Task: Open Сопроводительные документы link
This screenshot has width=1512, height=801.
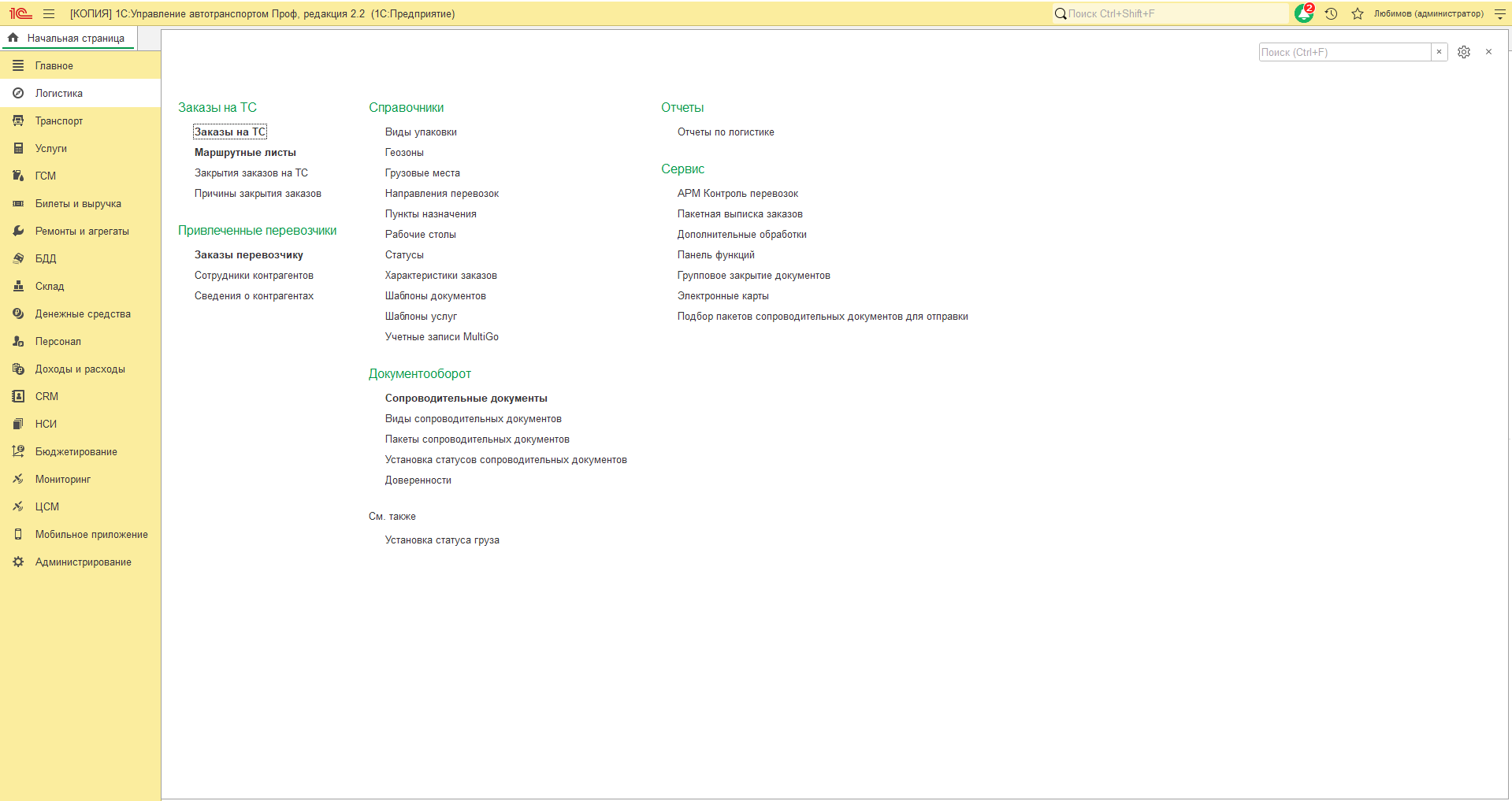Action: (x=466, y=399)
